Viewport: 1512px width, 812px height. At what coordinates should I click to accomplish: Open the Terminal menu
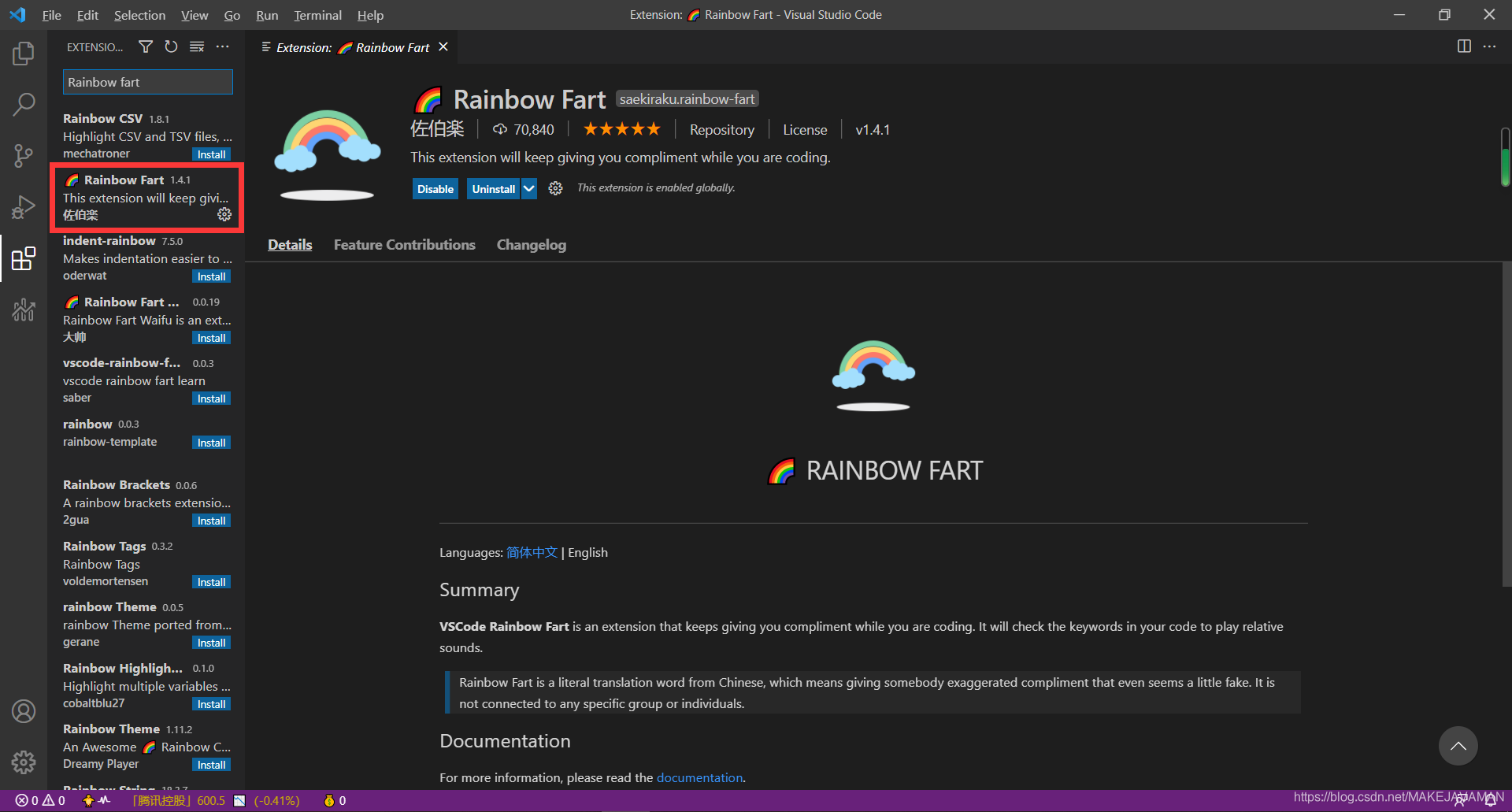pos(317,15)
